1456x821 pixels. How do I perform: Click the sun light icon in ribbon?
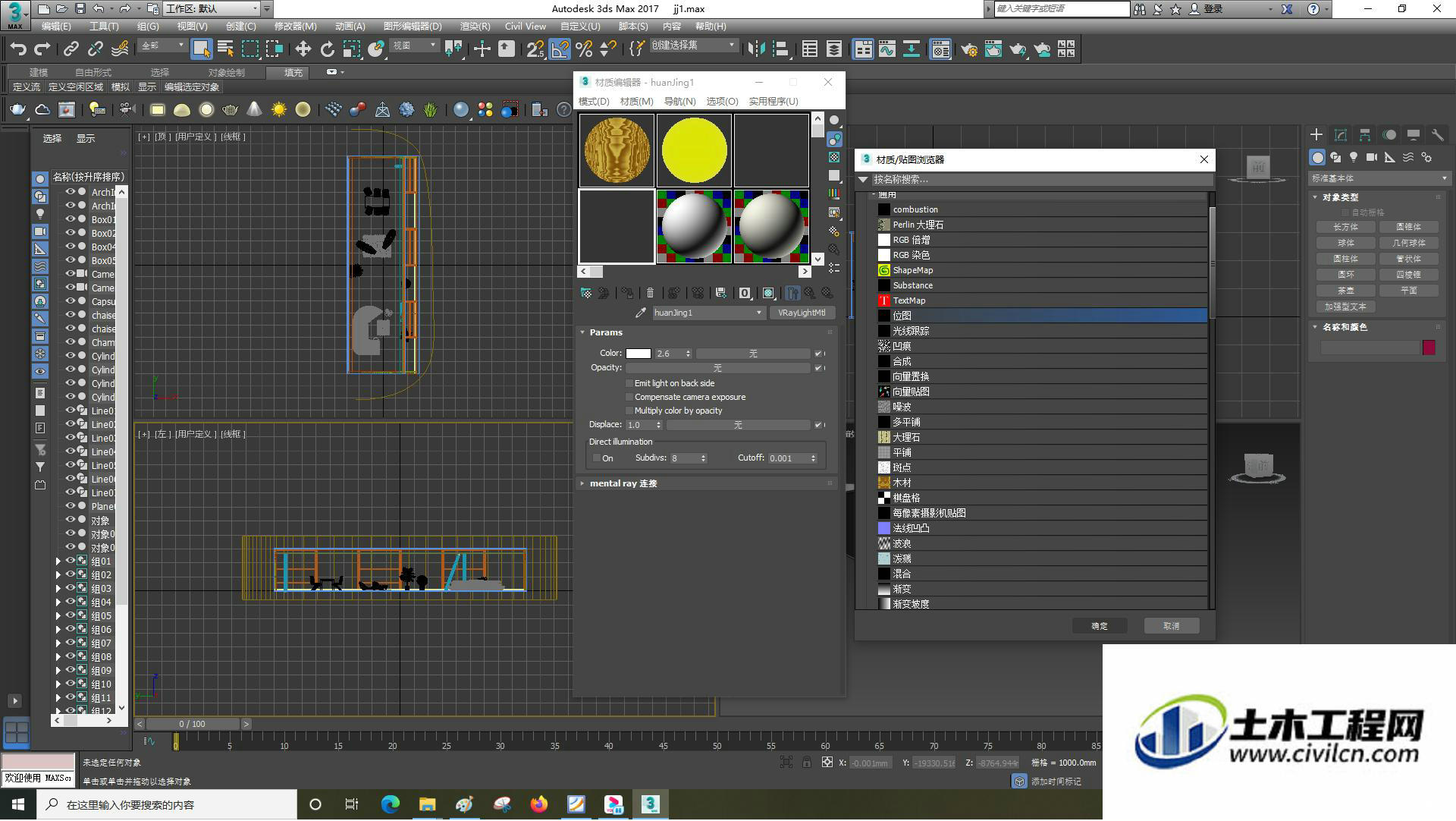tap(279, 110)
